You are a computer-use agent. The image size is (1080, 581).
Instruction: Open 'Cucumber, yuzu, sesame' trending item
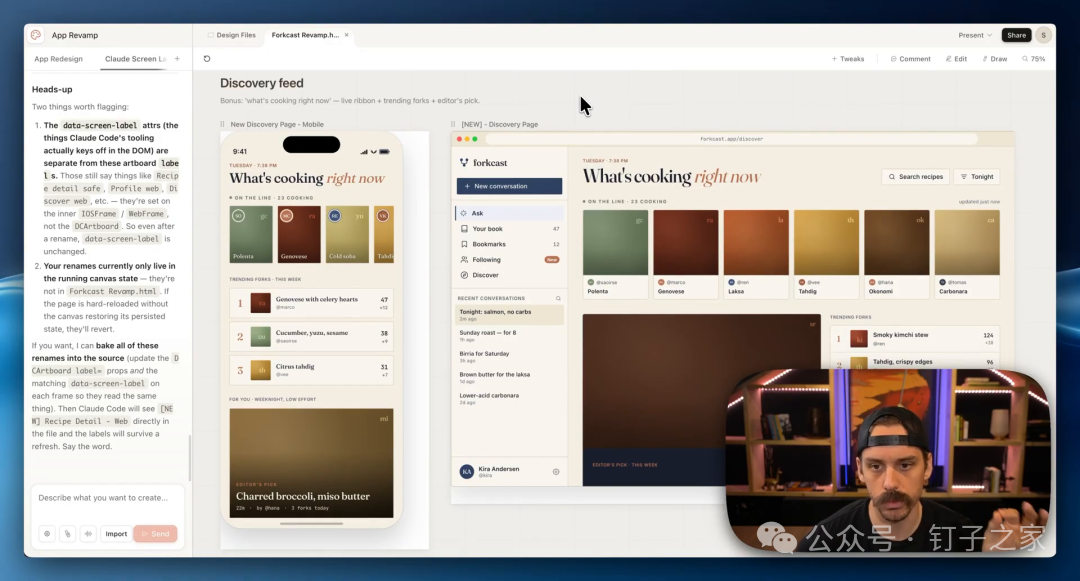coord(311,336)
